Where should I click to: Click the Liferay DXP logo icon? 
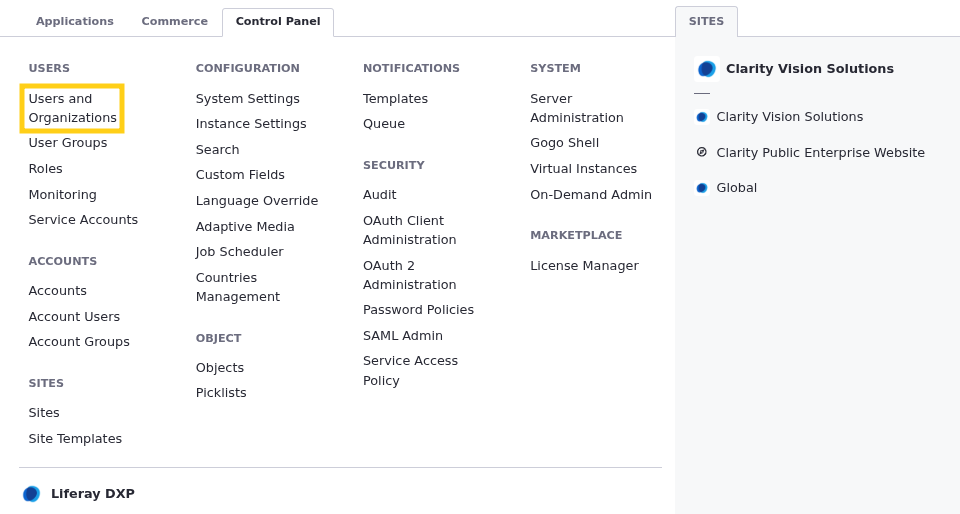coord(32,494)
